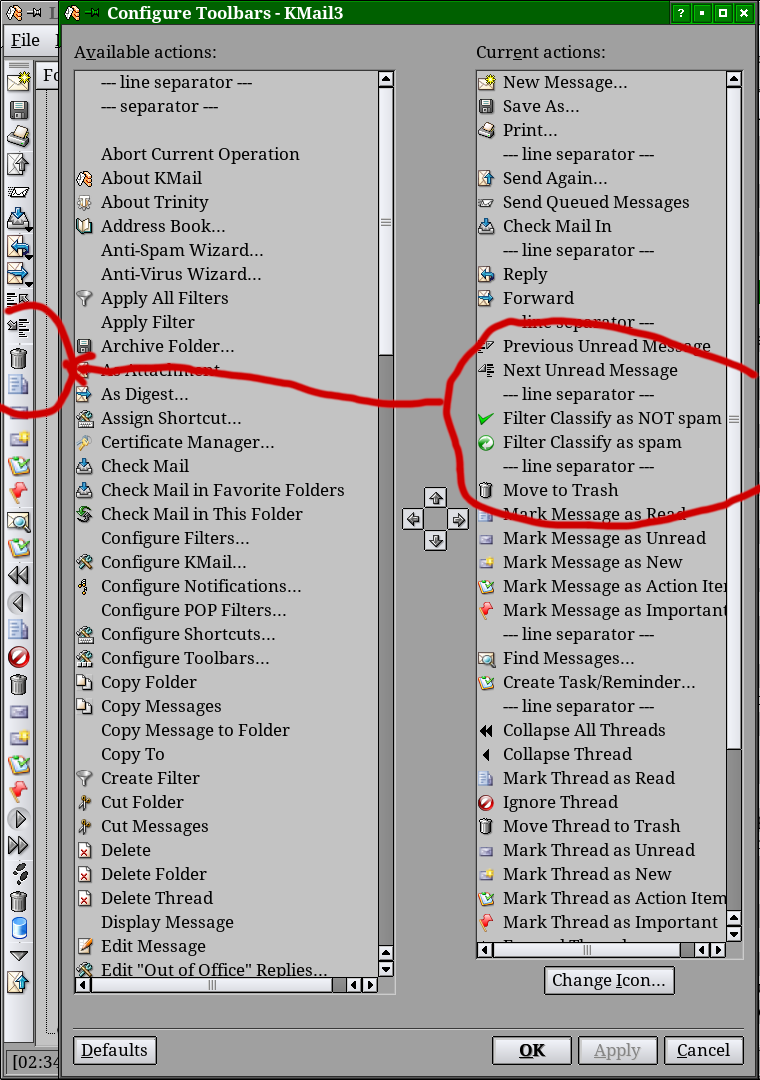Image resolution: width=760 pixels, height=1080 pixels.
Task: Click the New Message icon in KMail toolbar
Action: 19,81
